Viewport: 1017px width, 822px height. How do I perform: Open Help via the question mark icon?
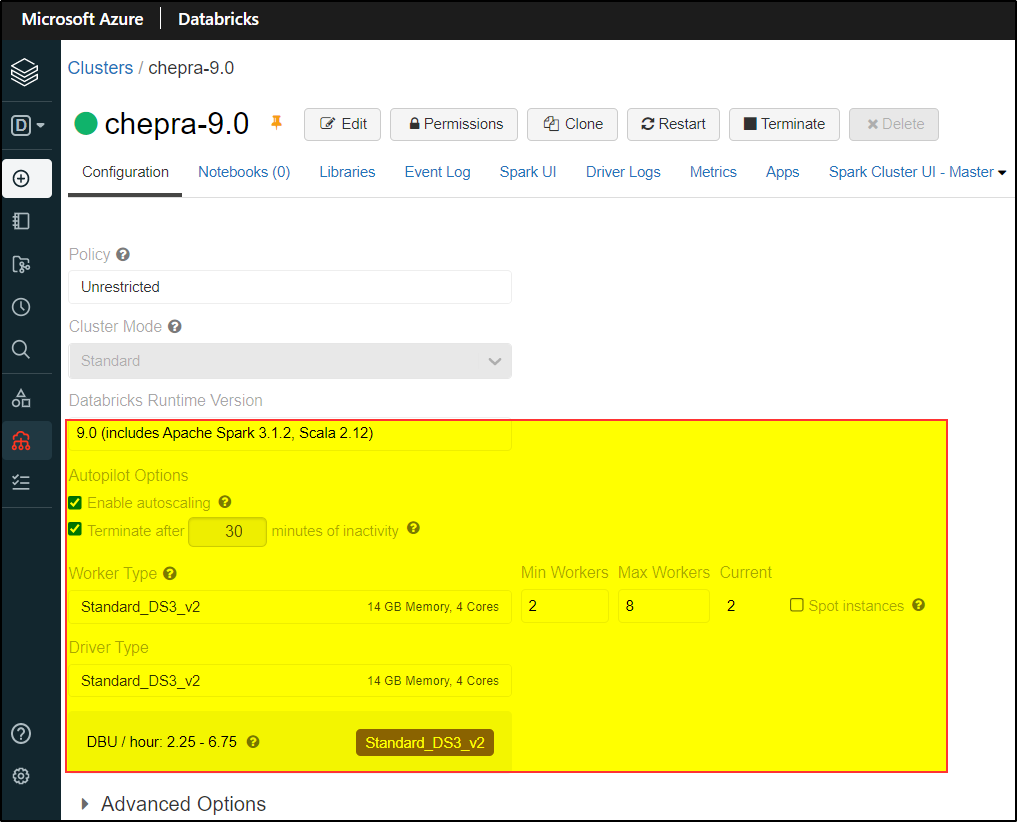tap(21, 733)
